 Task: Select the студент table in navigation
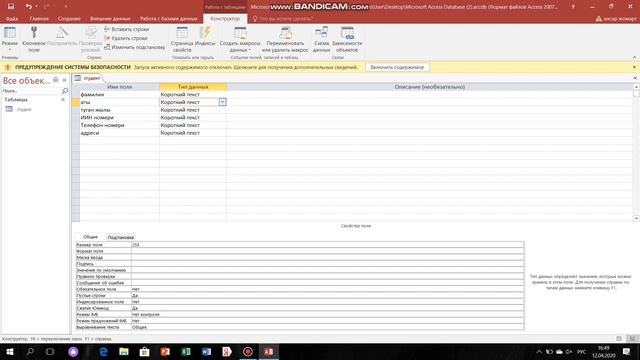pyautogui.click(x=24, y=109)
